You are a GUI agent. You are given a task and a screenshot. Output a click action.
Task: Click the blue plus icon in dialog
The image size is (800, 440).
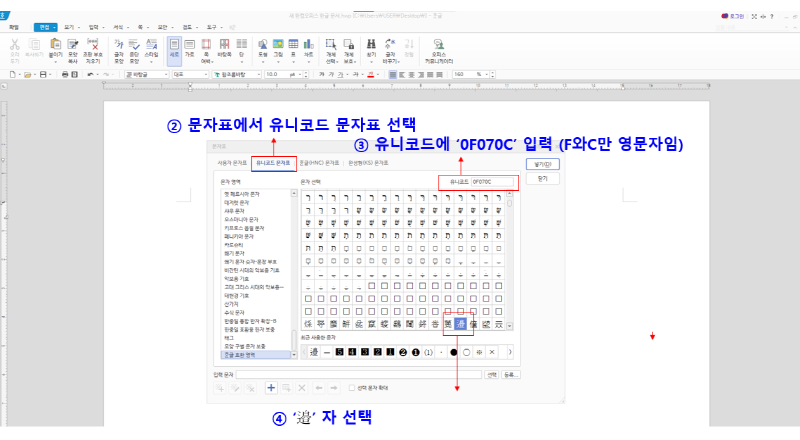click(271, 388)
